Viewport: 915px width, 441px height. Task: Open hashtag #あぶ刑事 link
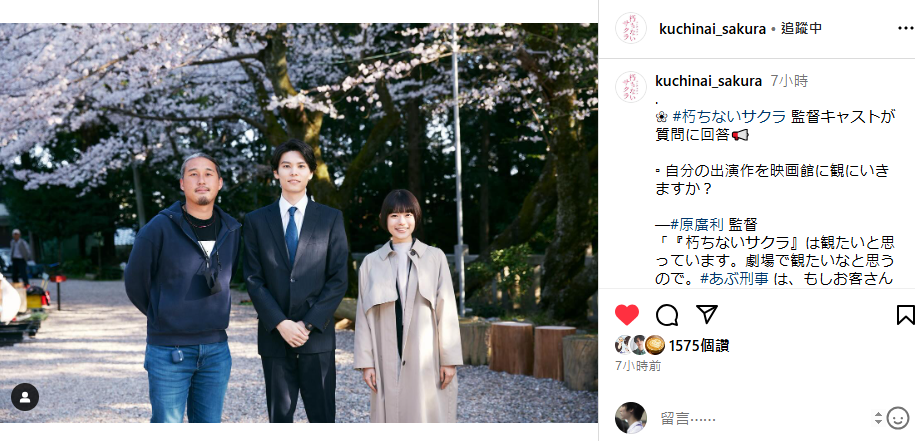[x=735, y=279]
